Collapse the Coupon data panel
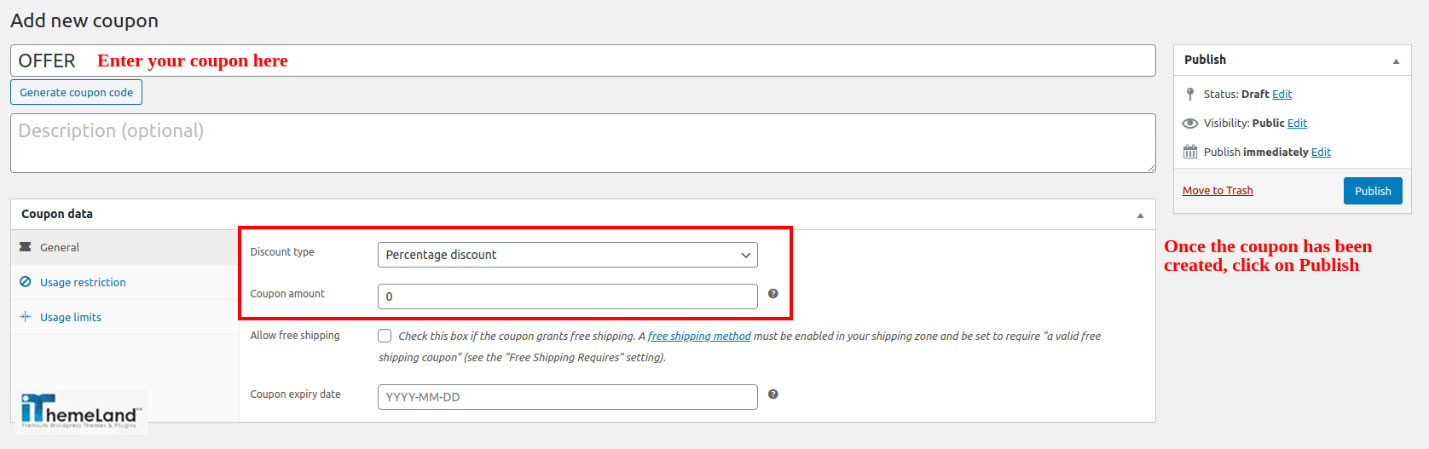This screenshot has width=1429, height=449. point(1139,214)
